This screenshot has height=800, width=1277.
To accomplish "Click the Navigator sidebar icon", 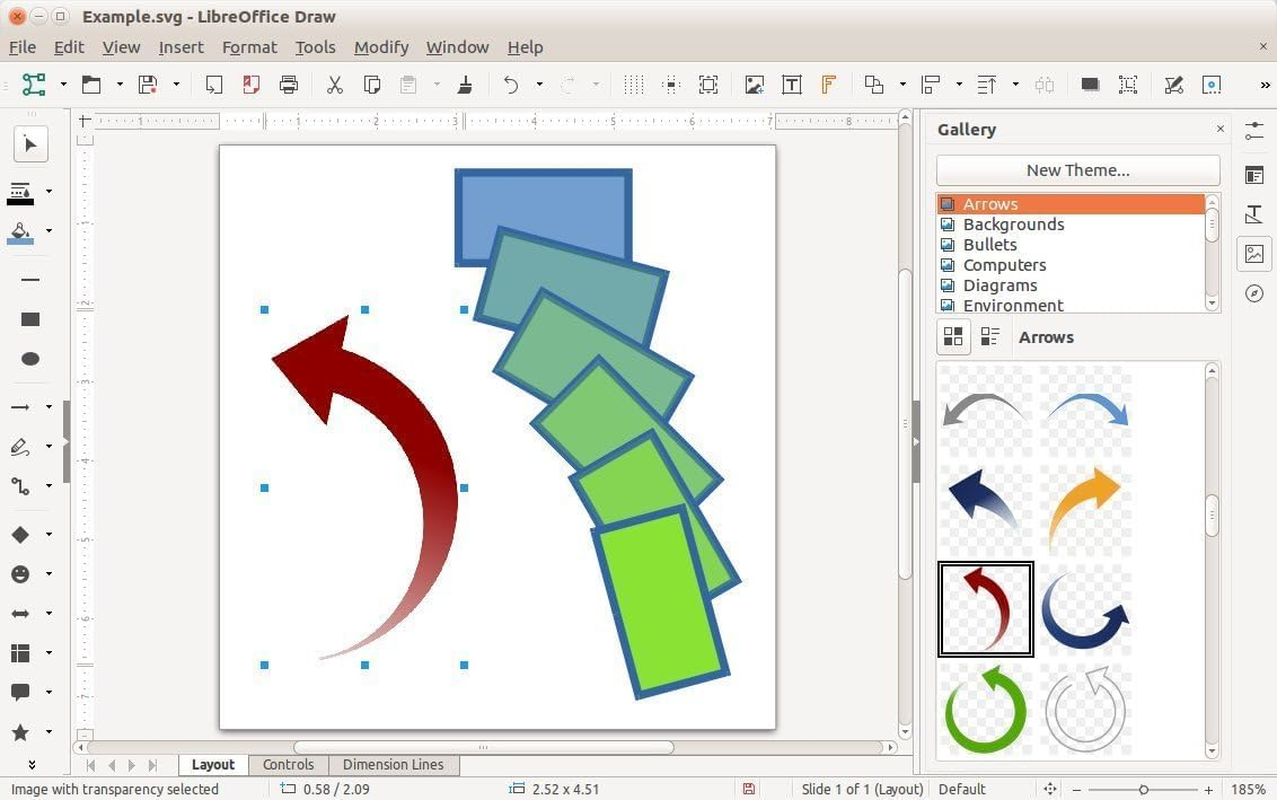I will click(1254, 293).
